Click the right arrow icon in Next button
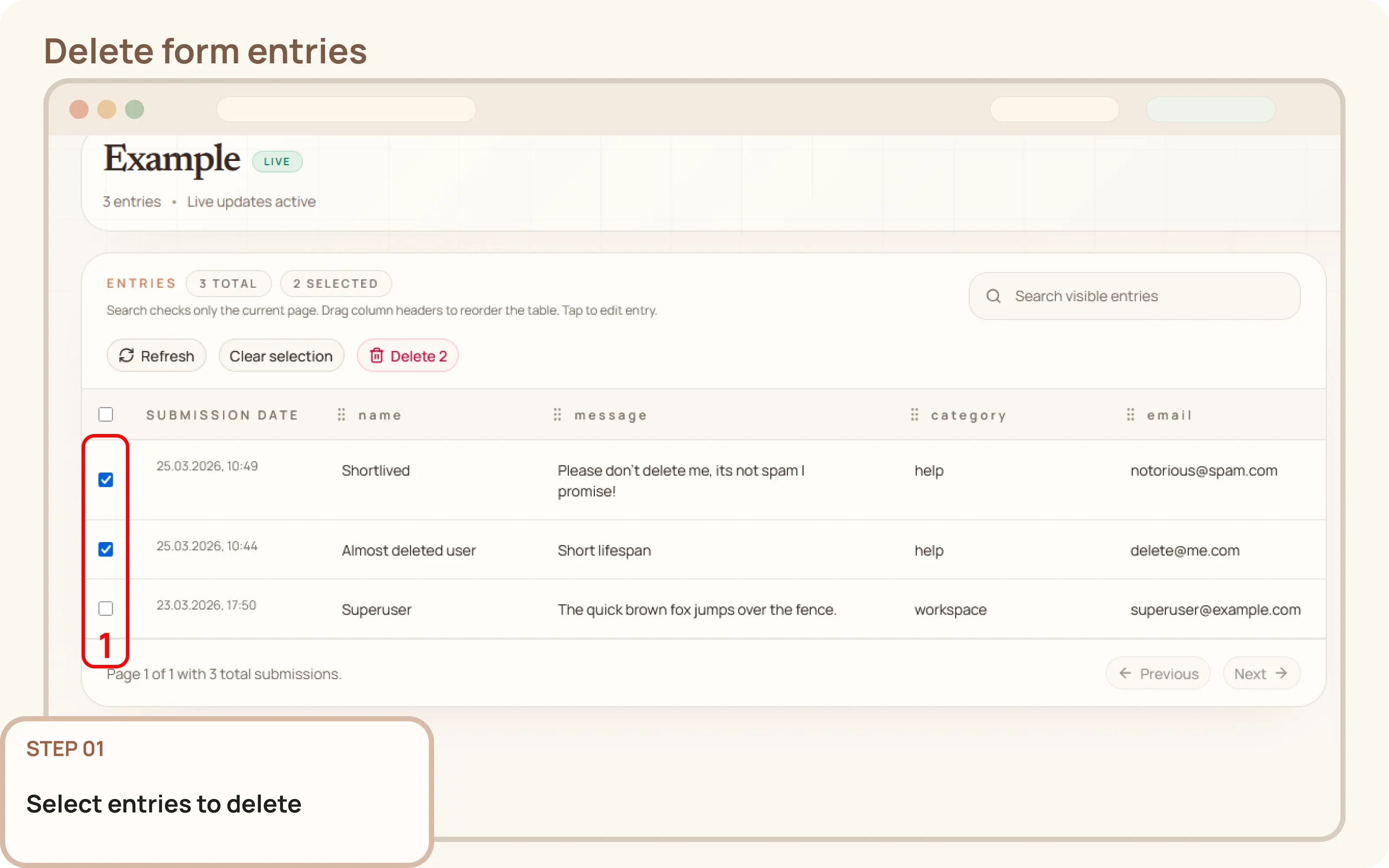1389x868 pixels. pos(1282,674)
